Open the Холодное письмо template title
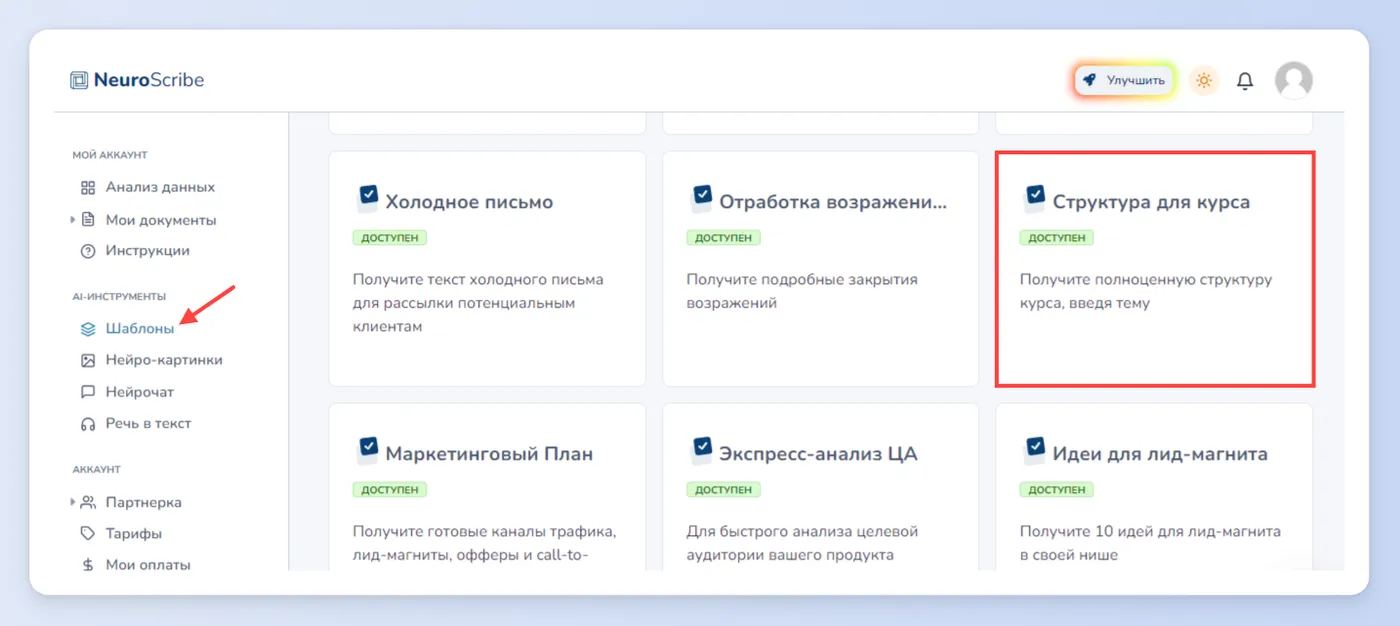This screenshot has height=626, width=1400. [469, 202]
